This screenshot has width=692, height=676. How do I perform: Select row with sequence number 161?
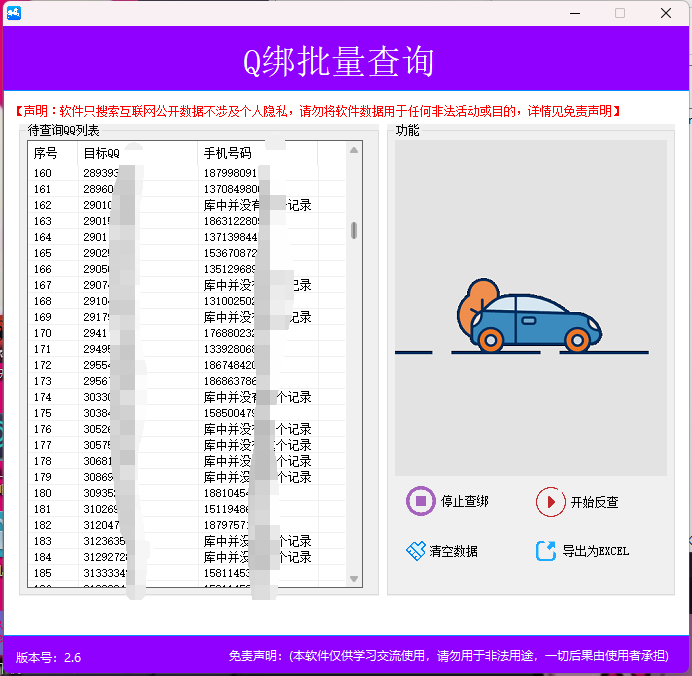coord(187,189)
